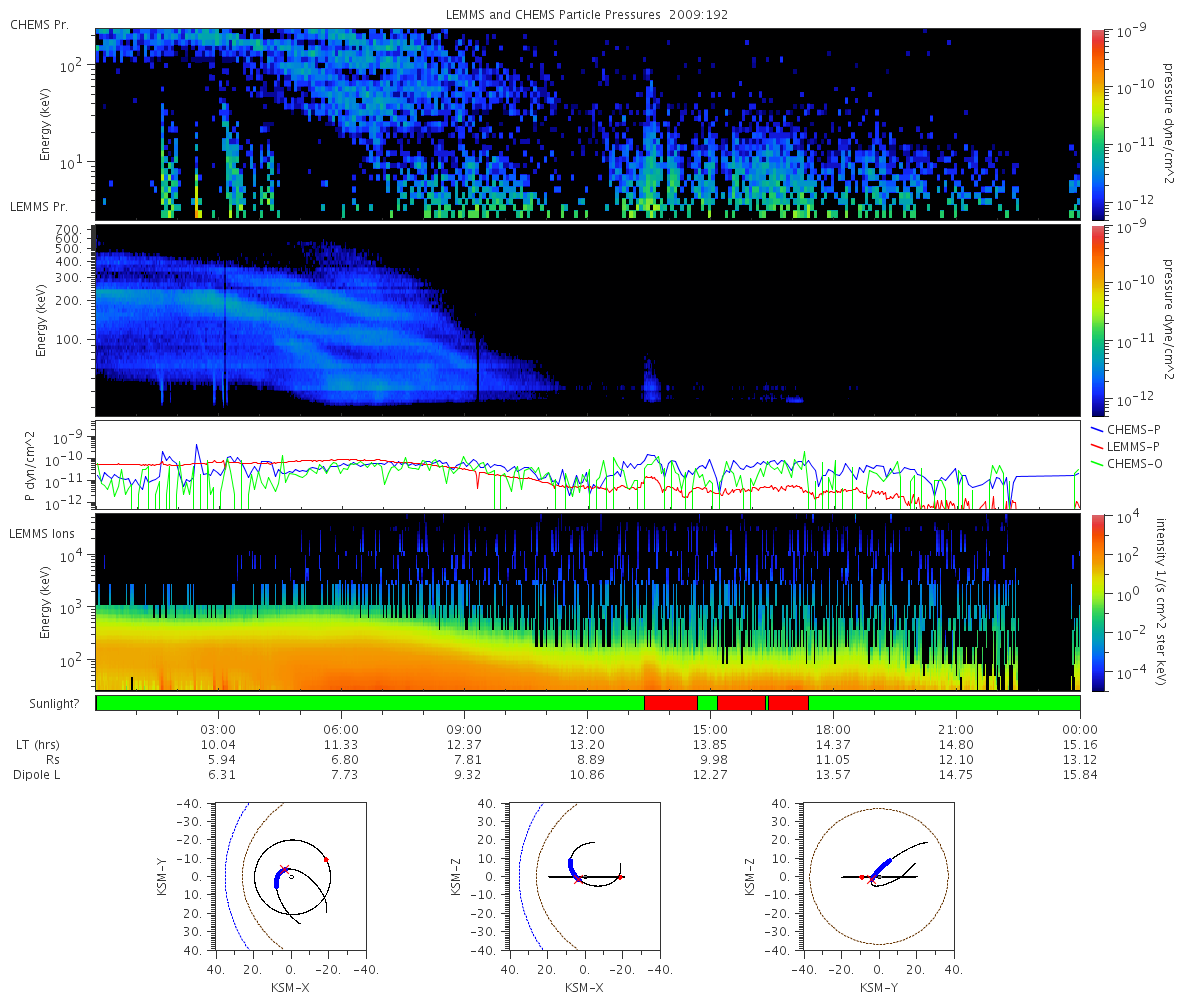Click the KSM-Y vs KSM-Z orbit plot
The width and height of the screenshot is (1200, 1000).
[x=878, y=877]
